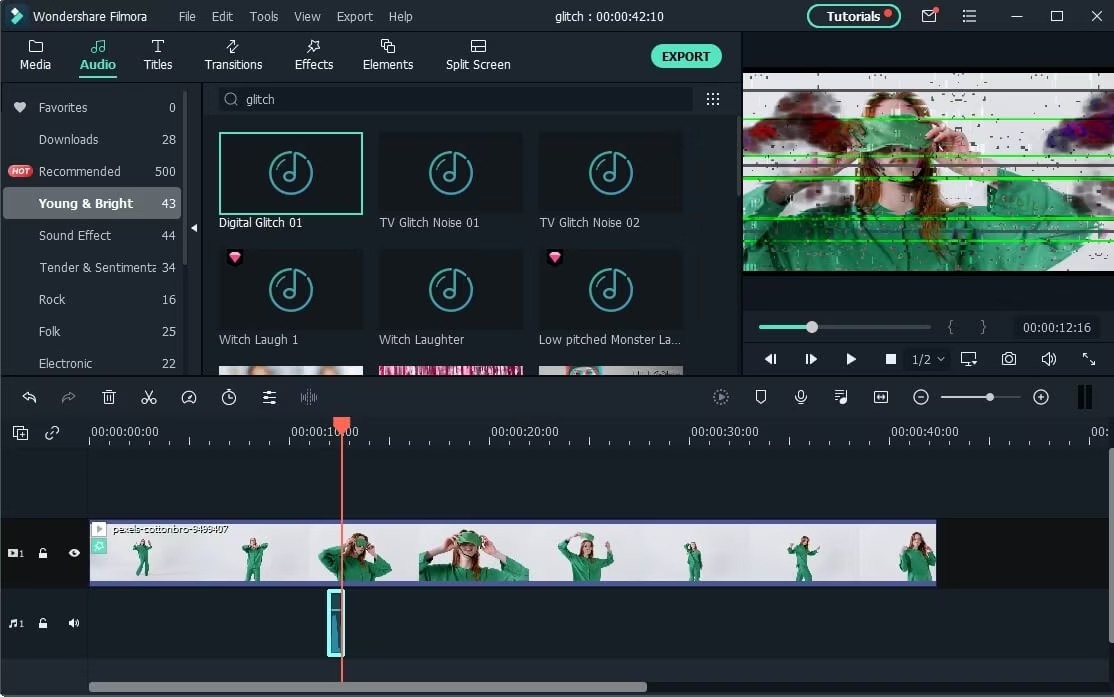Click the green EXPORT button
This screenshot has width=1114, height=697.
tap(686, 56)
